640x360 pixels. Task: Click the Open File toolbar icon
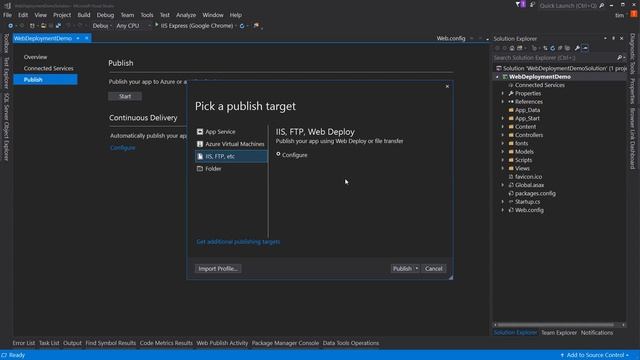pyautogui.click(x=43, y=26)
